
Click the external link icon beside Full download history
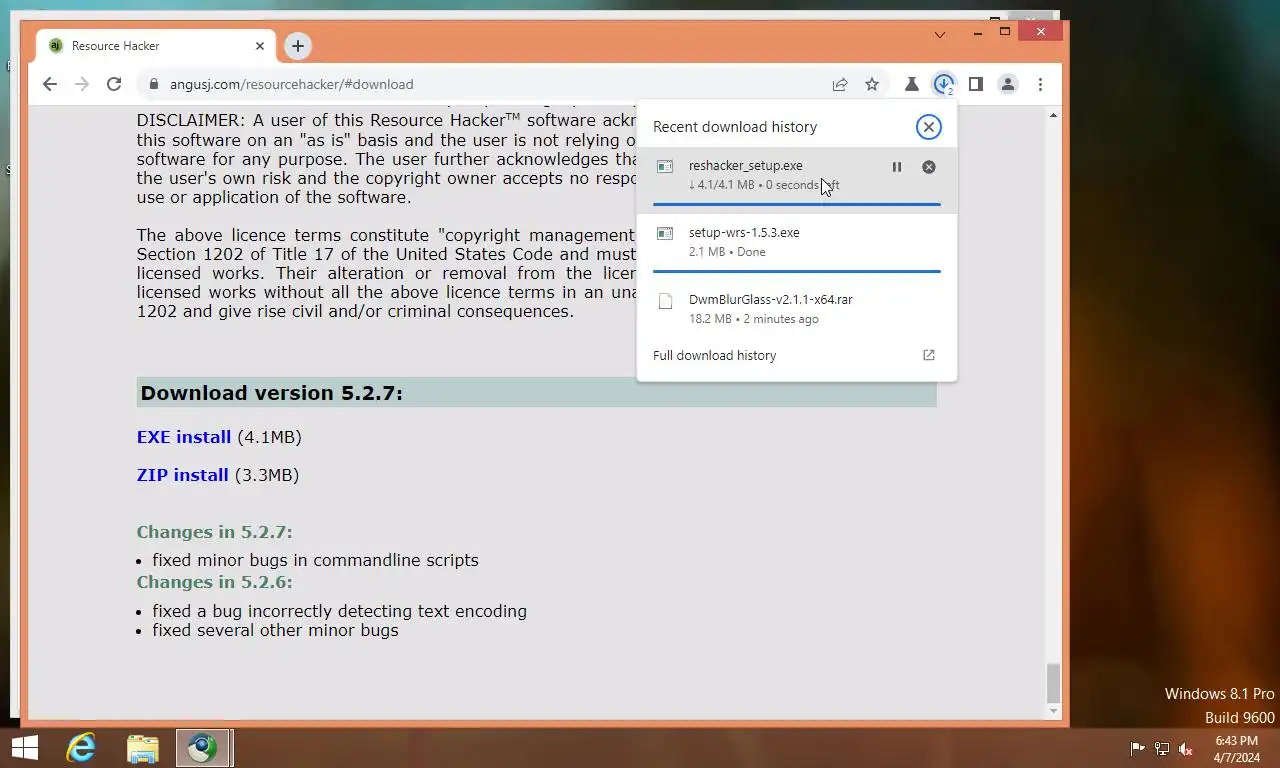[929, 355]
